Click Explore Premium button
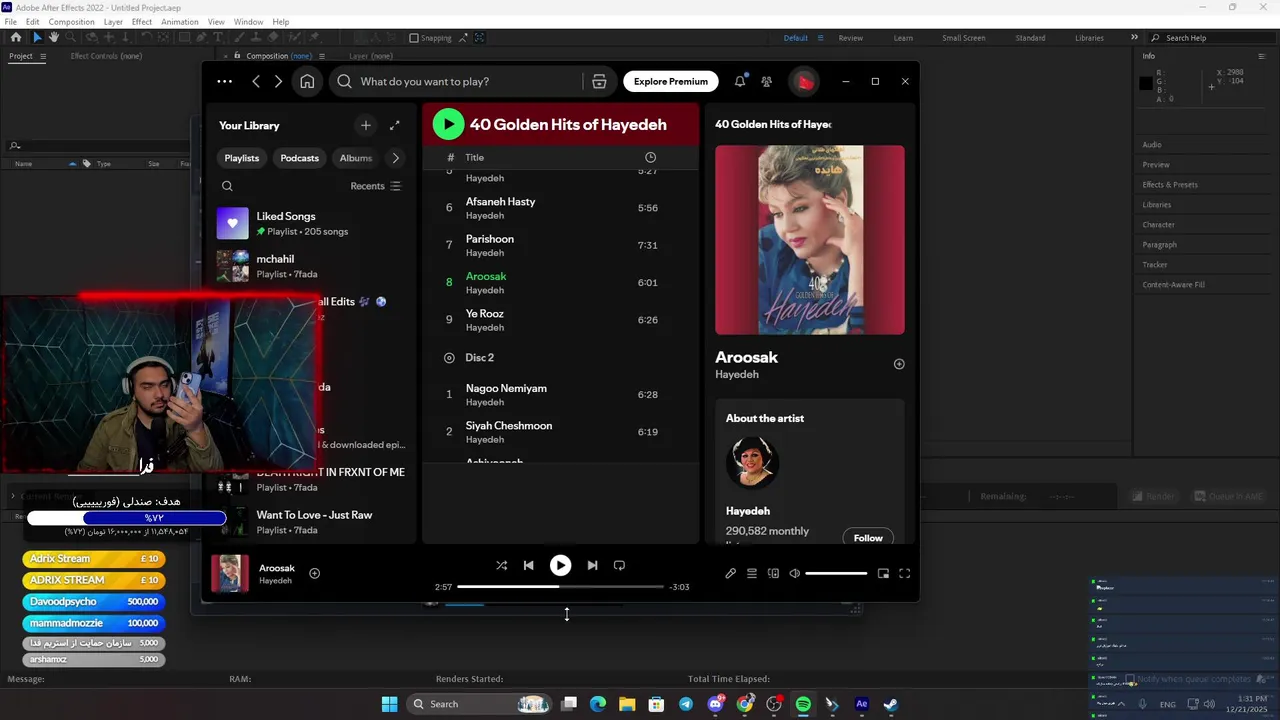The width and height of the screenshot is (1280, 720). click(670, 81)
